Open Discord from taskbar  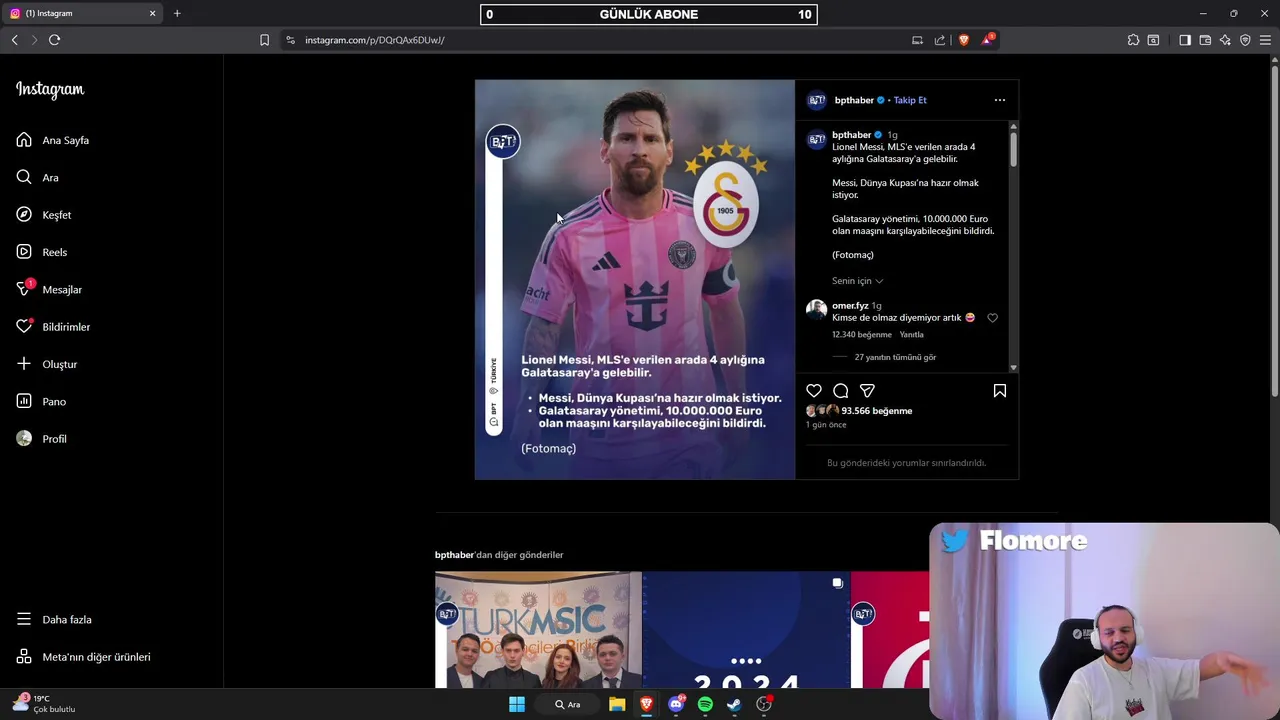(x=677, y=704)
